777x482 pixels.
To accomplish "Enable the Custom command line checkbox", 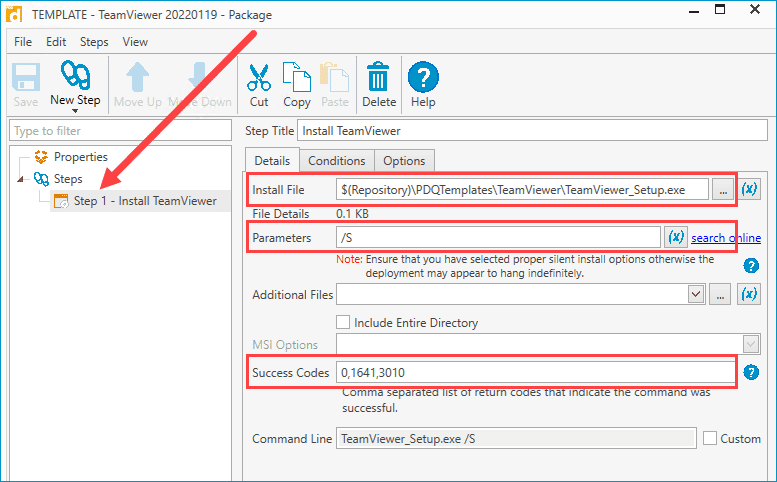I will [710, 438].
